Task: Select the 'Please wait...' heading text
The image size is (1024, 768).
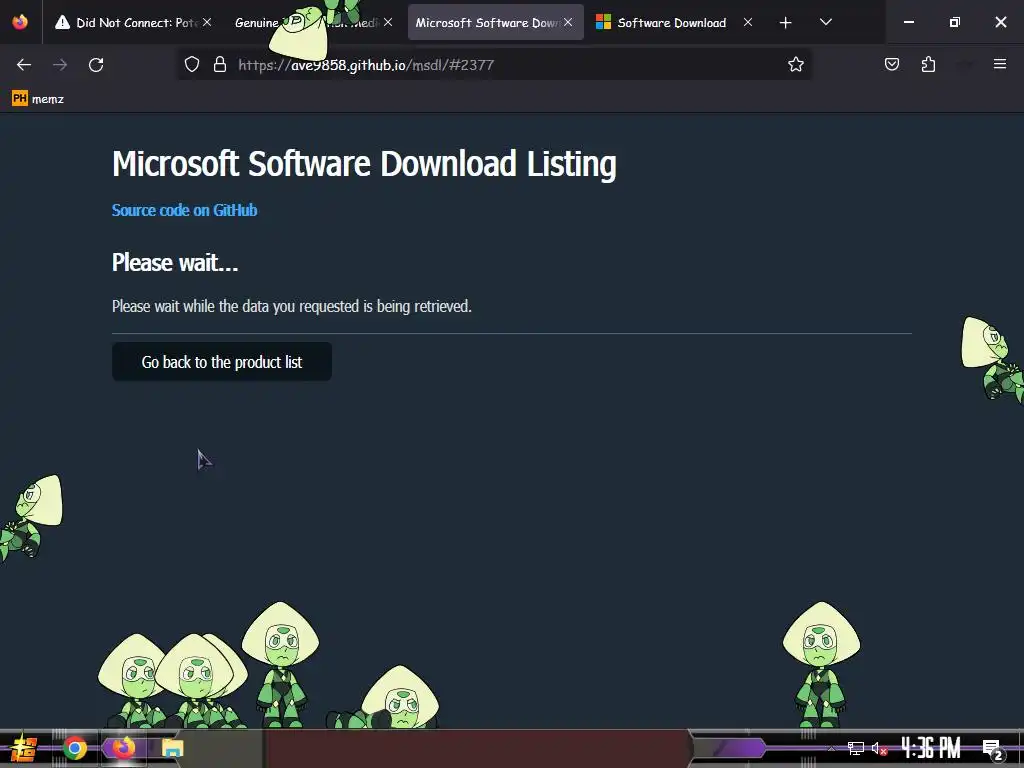Action: coord(175,263)
